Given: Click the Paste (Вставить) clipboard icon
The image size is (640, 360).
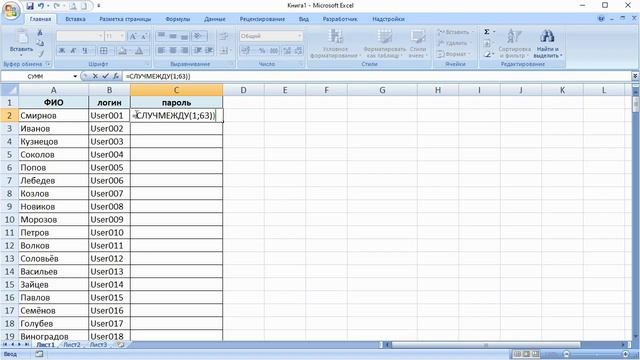Looking at the screenshot, I should coord(21,38).
